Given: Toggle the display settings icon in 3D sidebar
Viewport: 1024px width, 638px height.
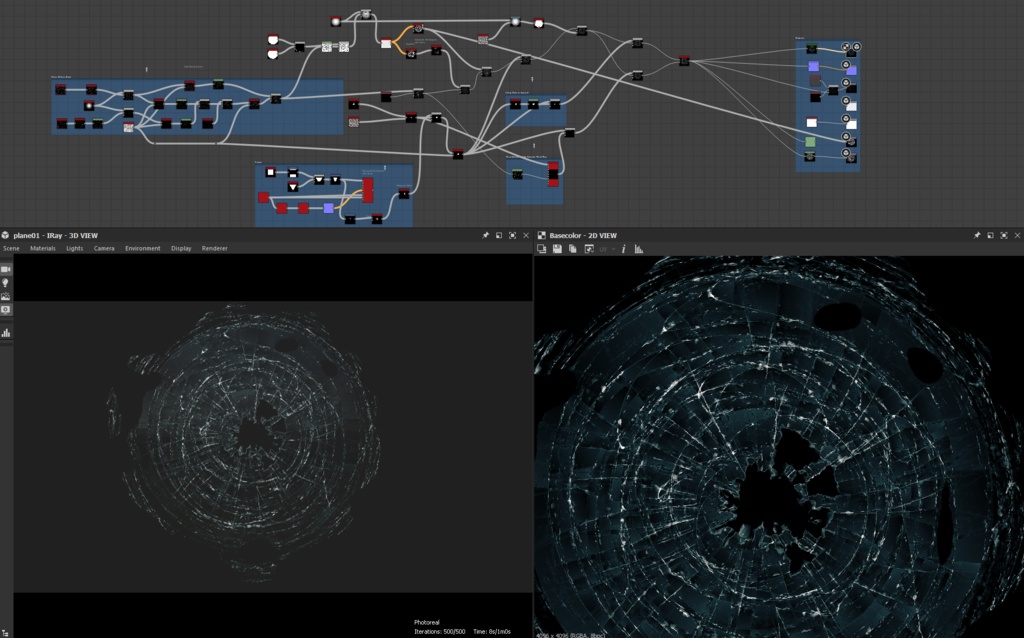Looking at the screenshot, I should click(x=6, y=310).
